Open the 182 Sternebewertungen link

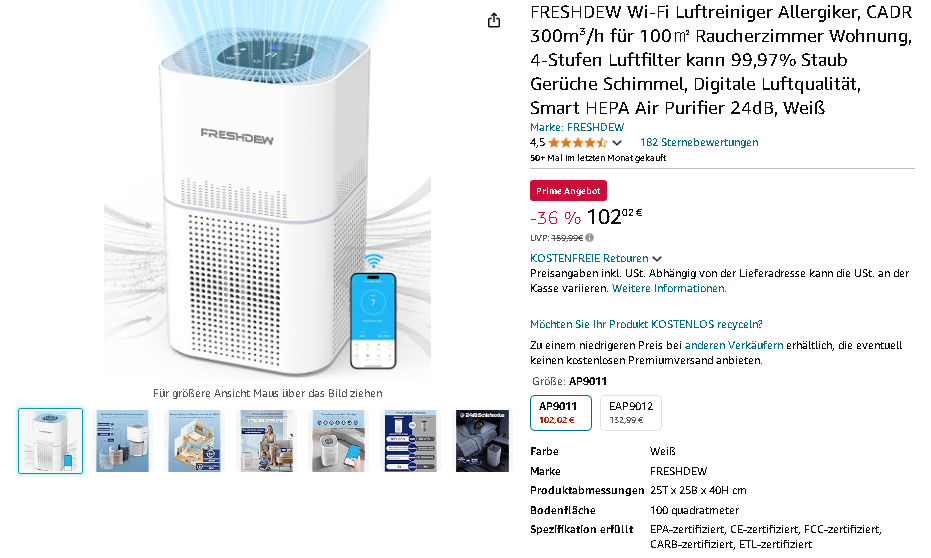tap(699, 142)
